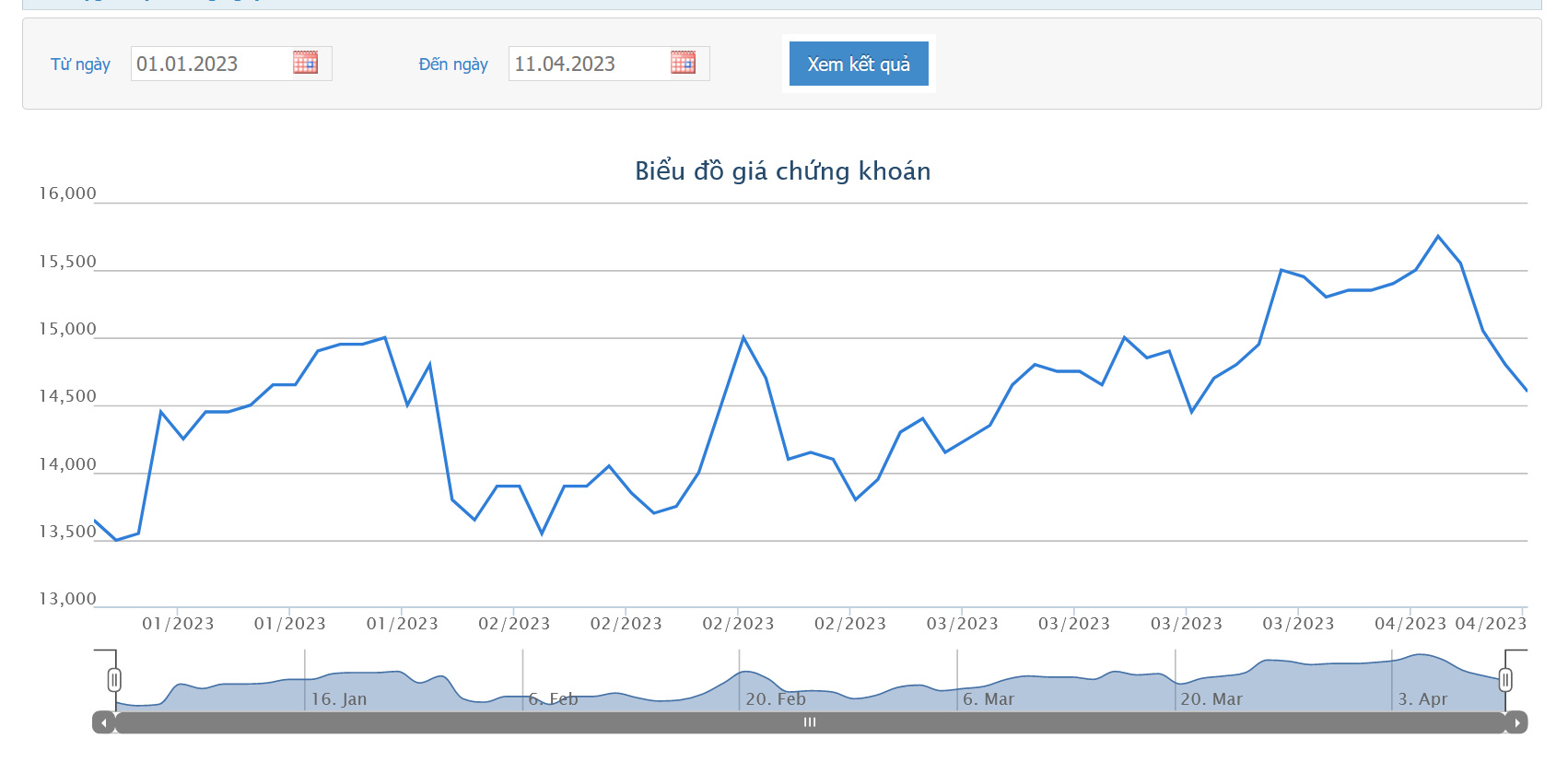Click the 15,000 peak in late February
The image size is (1568, 762).
(x=743, y=338)
